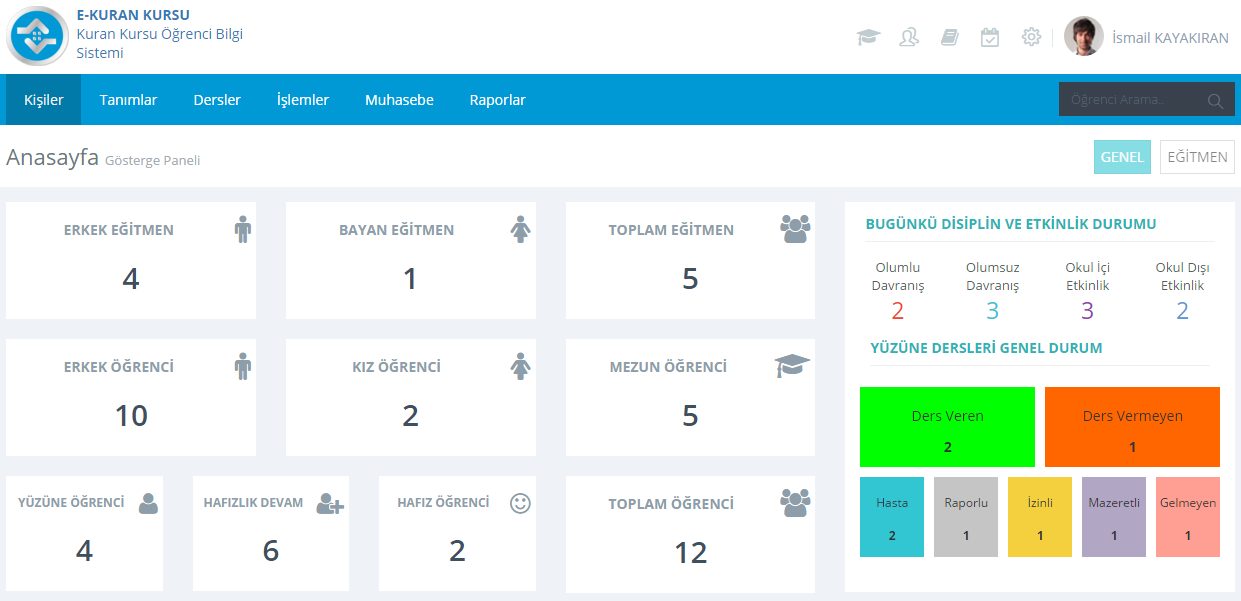Switch dashboard view to GENEL

tap(1122, 157)
